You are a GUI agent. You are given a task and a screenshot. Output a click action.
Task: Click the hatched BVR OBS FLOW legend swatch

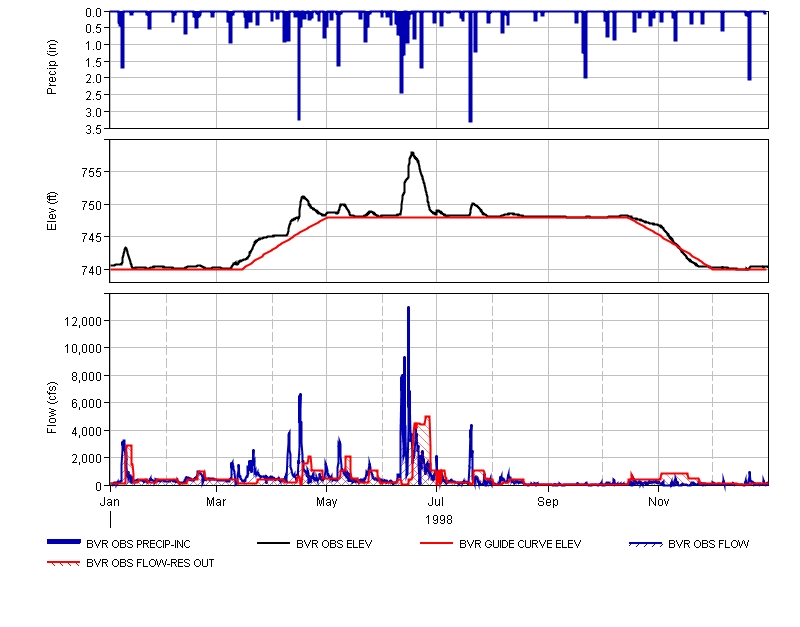645,544
